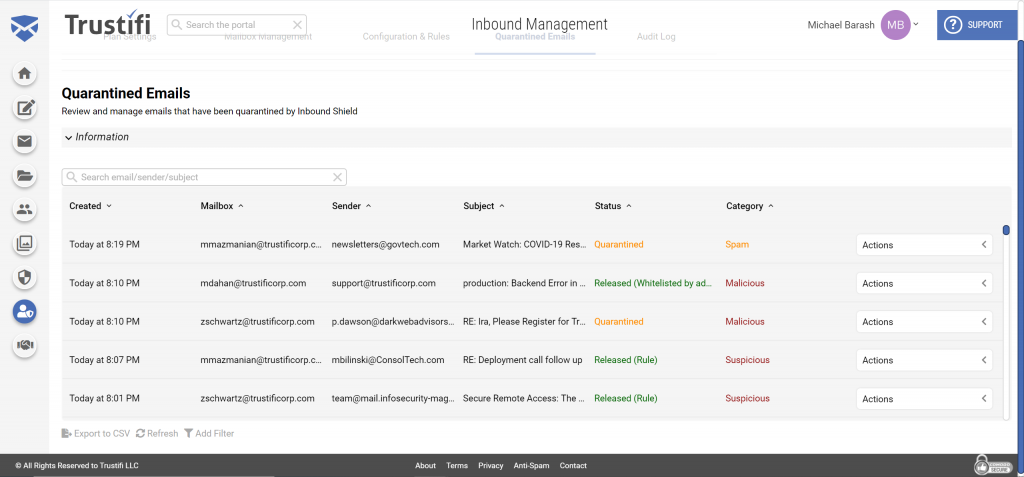Click 'Today at 8:19 PM' cell

[x=104, y=244]
